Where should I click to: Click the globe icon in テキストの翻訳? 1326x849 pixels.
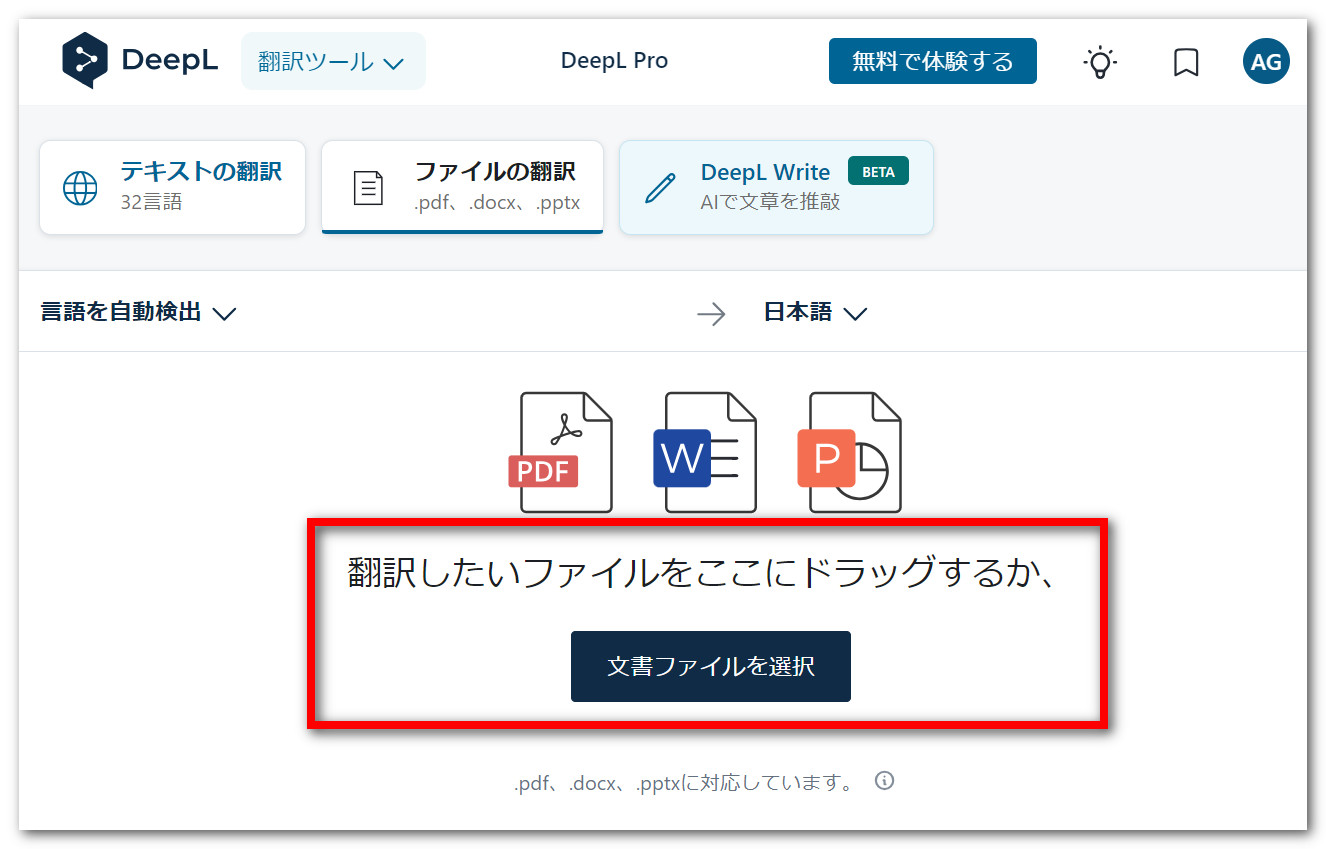pos(80,188)
